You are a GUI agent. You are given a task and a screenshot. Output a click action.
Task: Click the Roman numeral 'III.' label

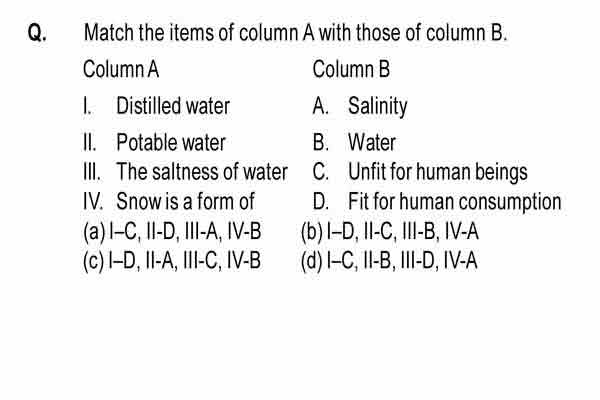point(92,171)
